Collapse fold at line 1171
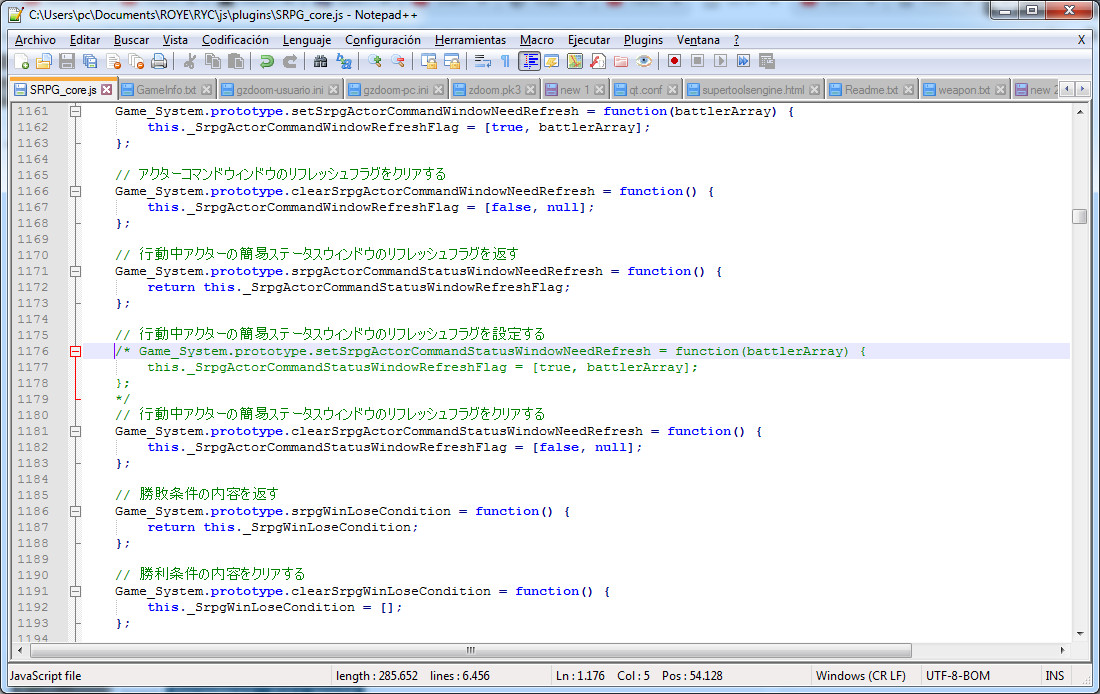Viewport: 1100px width, 694px height. [75, 271]
